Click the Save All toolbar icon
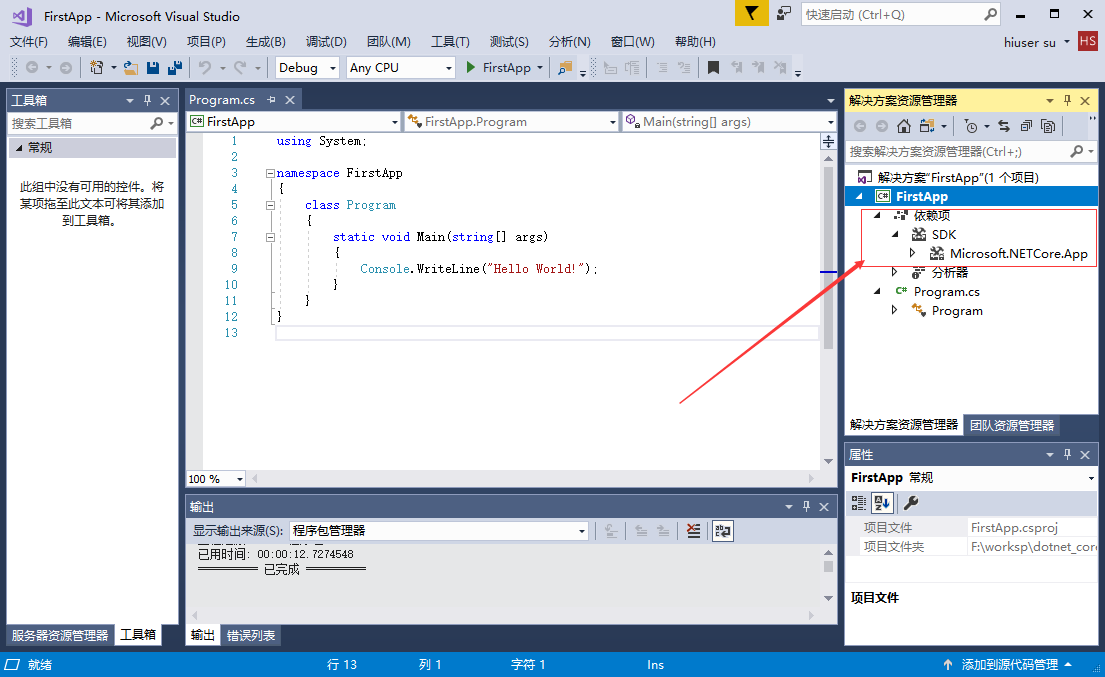 175,68
